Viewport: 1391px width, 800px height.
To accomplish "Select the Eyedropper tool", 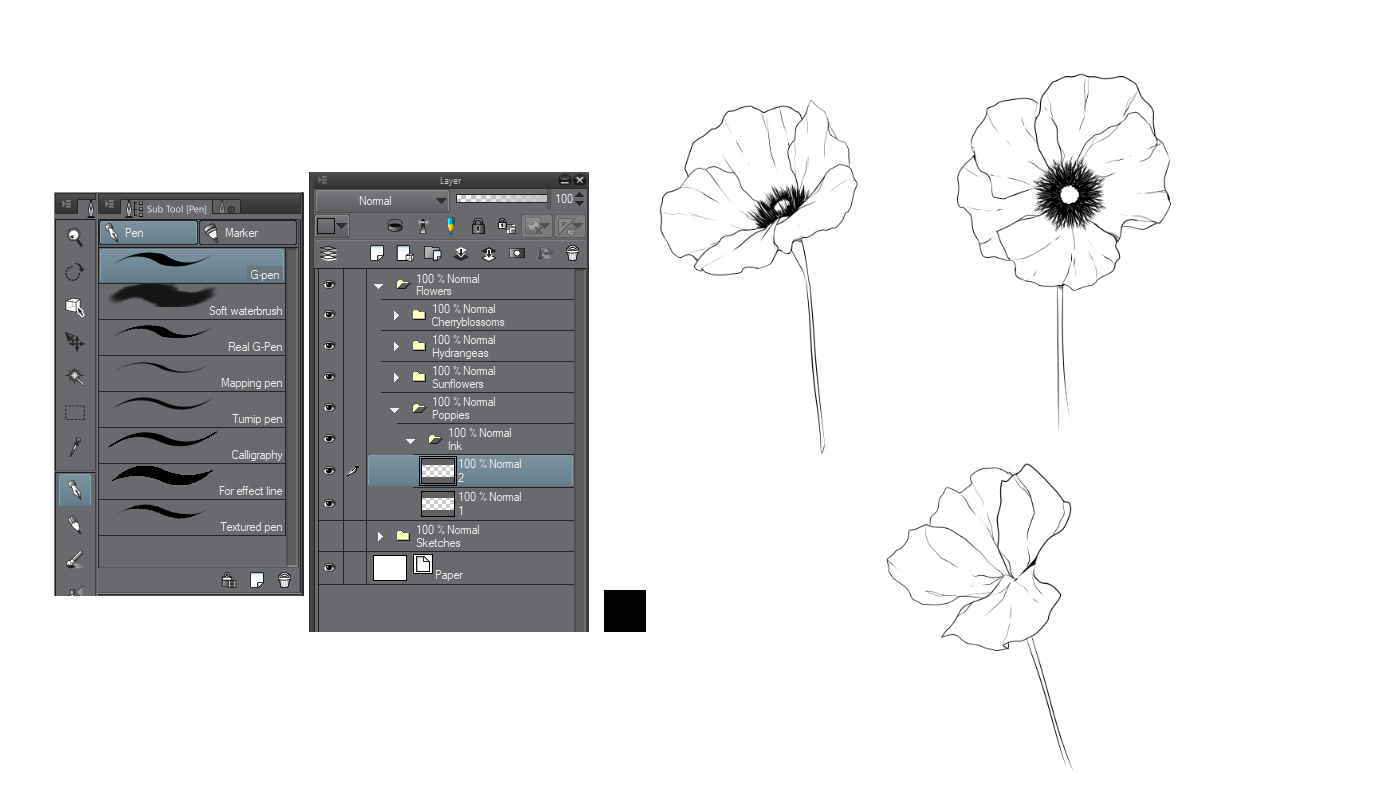I will 75,447.
